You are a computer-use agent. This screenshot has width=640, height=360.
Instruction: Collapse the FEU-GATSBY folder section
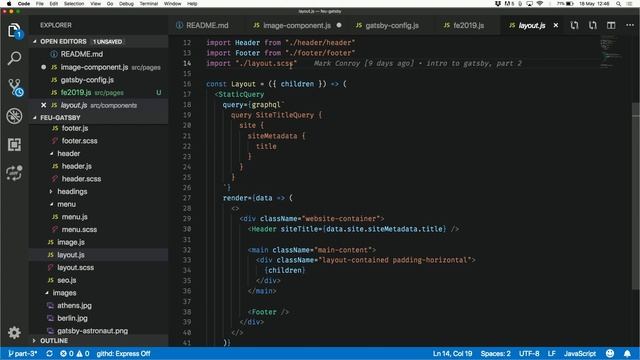click(x=35, y=118)
